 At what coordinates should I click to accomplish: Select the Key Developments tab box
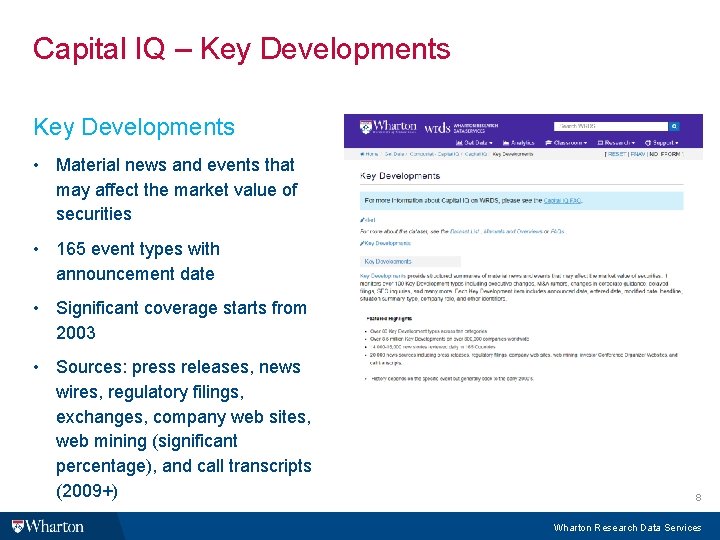click(x=410, y=262)
